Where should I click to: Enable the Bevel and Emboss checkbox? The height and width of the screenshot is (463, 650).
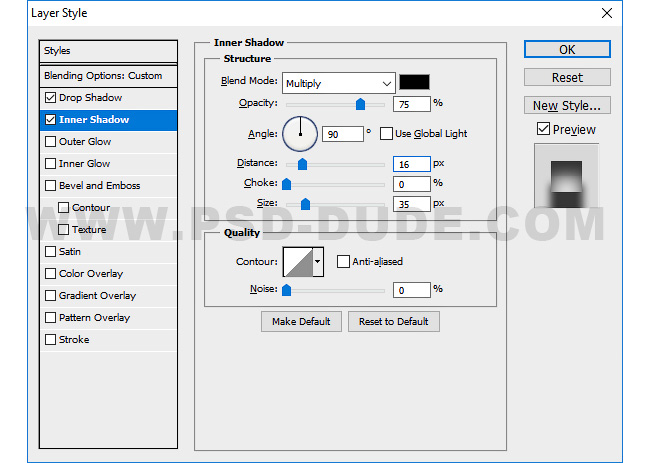[x=51, y=186]
